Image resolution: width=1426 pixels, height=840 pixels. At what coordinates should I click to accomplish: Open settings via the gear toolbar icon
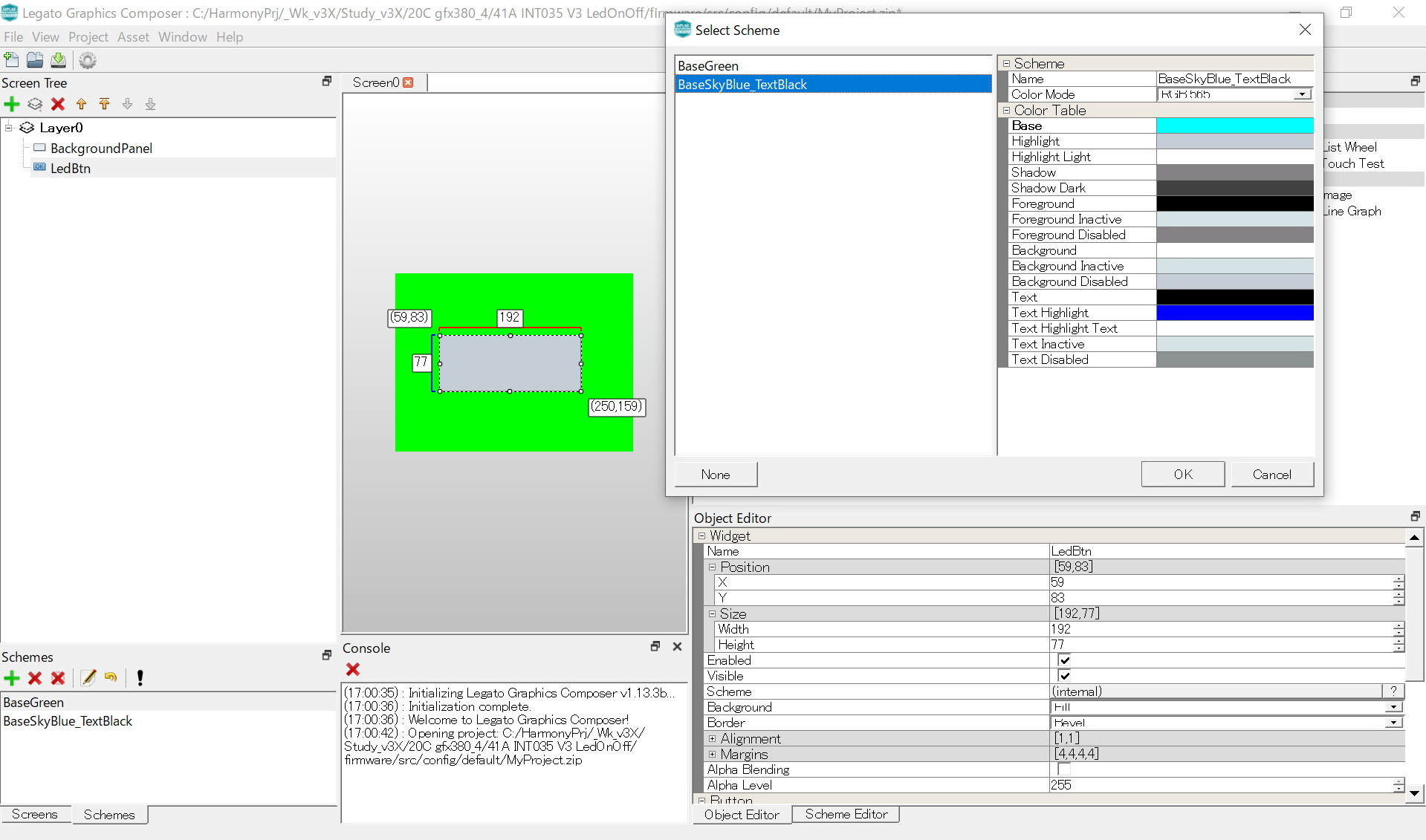pos(88,60)
